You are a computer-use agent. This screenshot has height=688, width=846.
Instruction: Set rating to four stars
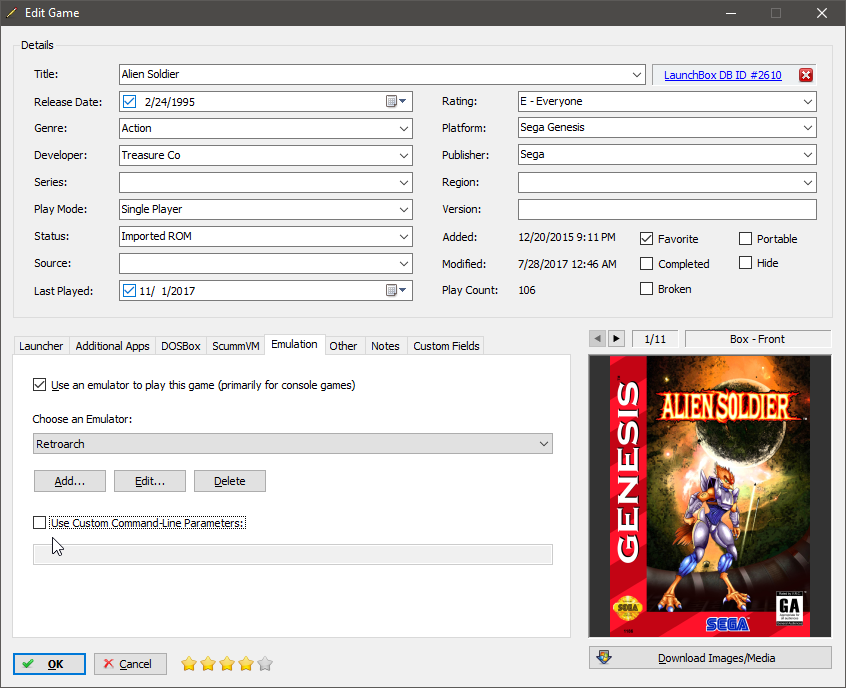pyautogui.click(x=246, y=664)
